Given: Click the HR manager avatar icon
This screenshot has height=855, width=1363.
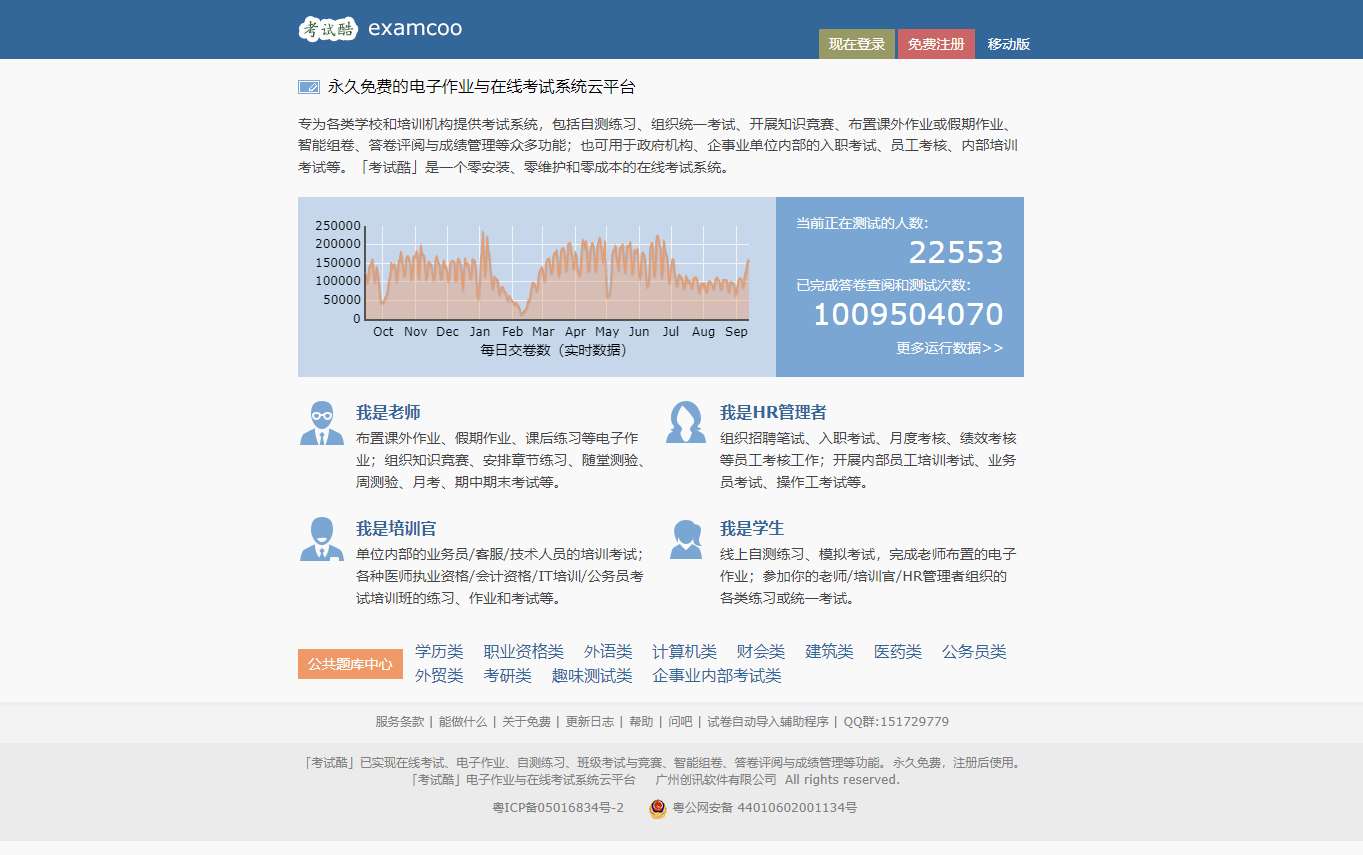Looking at the screenshot, I should pyautogui.click(x=686, y=422).
